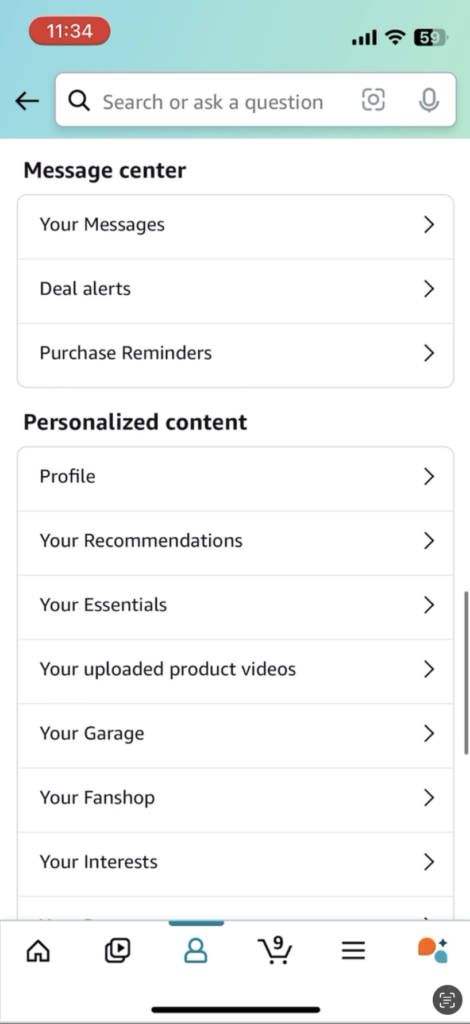Click the vertical scrollbar on right edge
The width and height of the screenshot is (470, 1024).
[x=466, y=673]
